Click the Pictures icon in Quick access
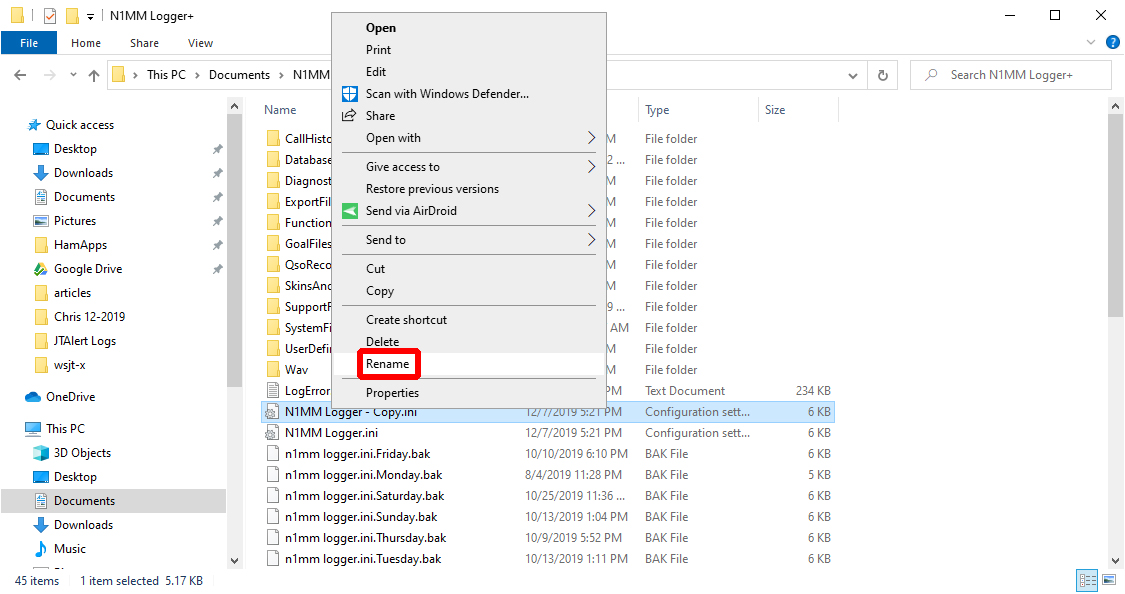Screen dimensions: 1125x594 pos(41,221)
